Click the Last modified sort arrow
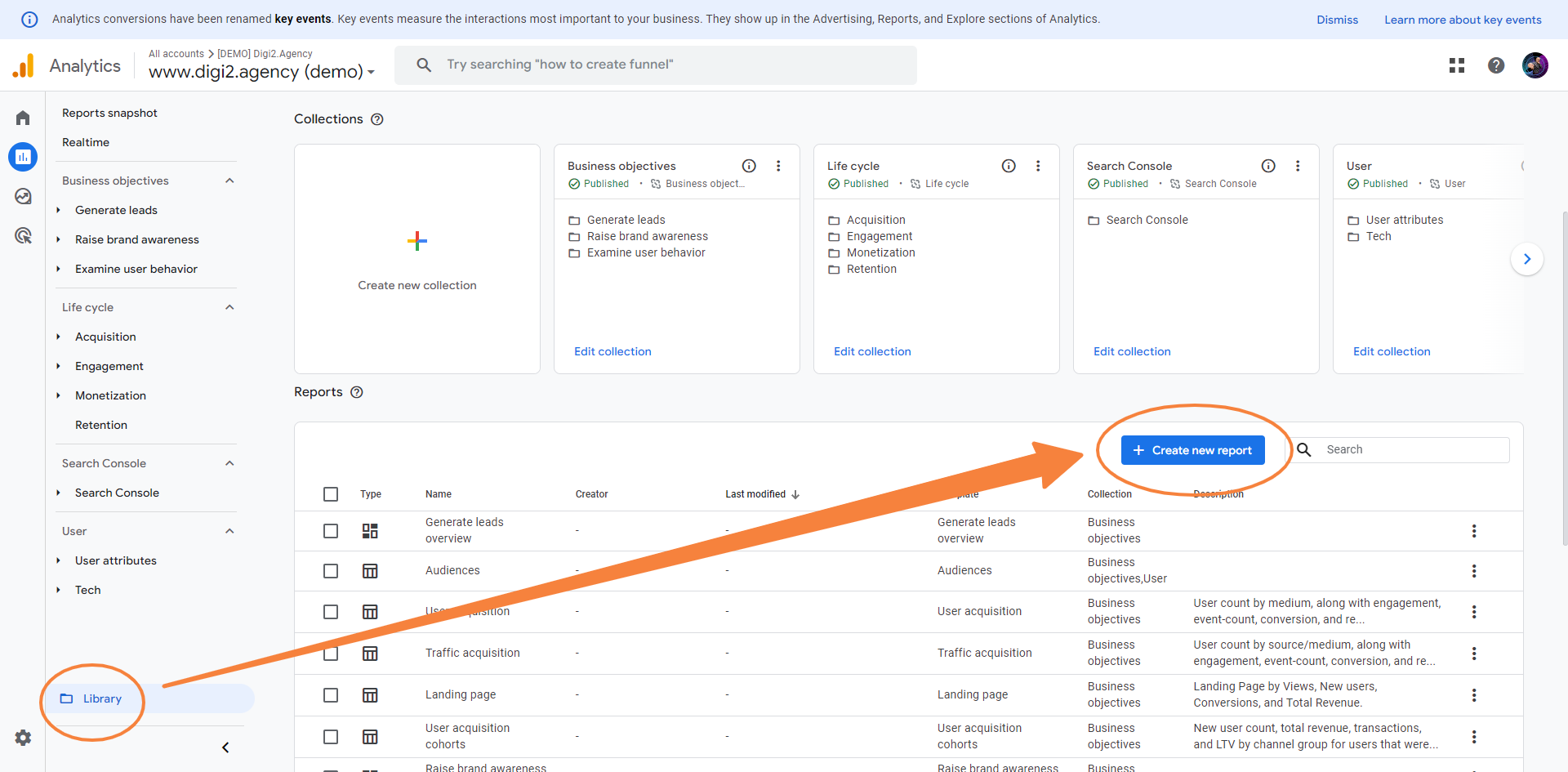Image resolution: width=1568 pixels, height=772 pixels. point(795,494)
